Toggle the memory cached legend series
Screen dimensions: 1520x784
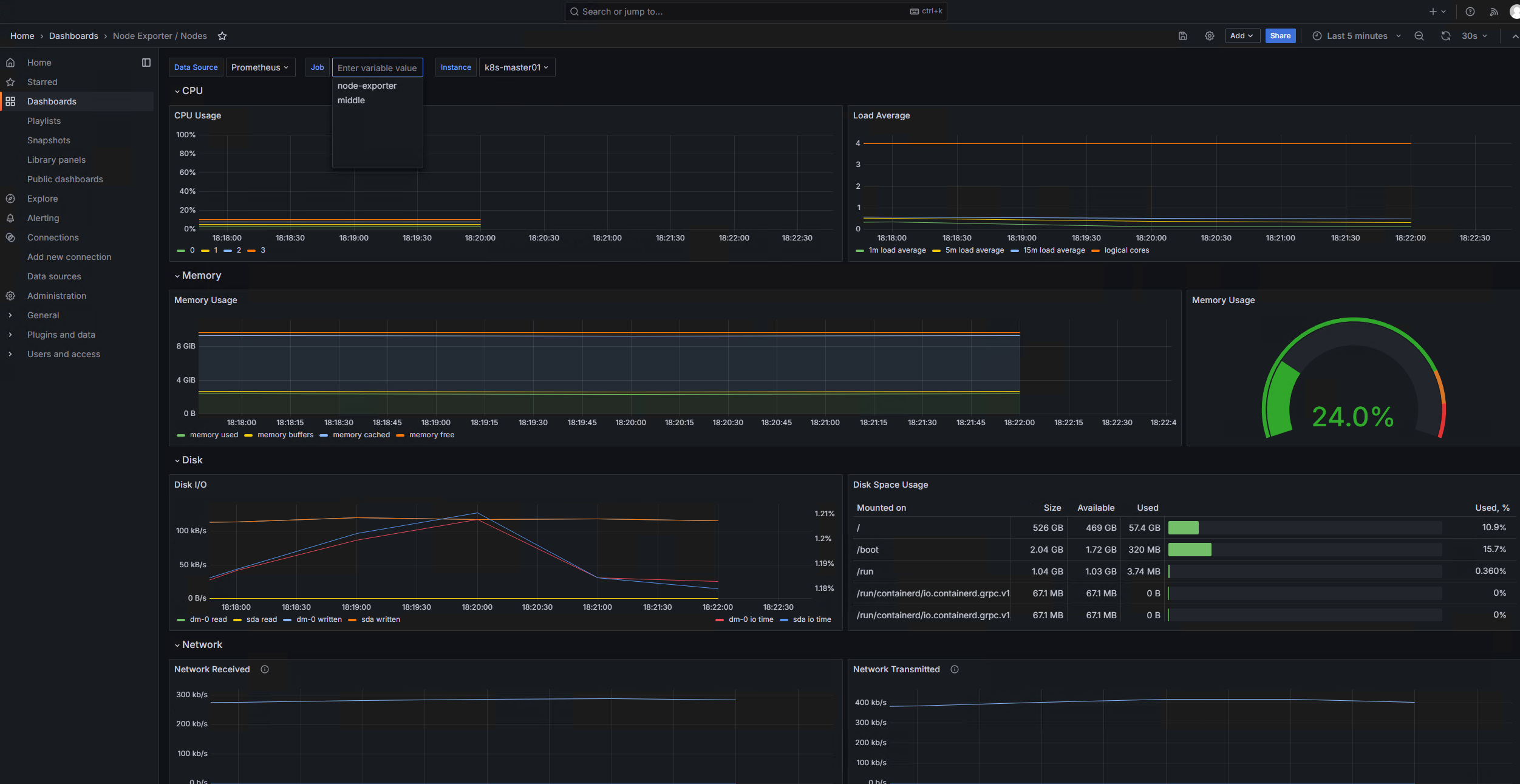tap(361, 435)
